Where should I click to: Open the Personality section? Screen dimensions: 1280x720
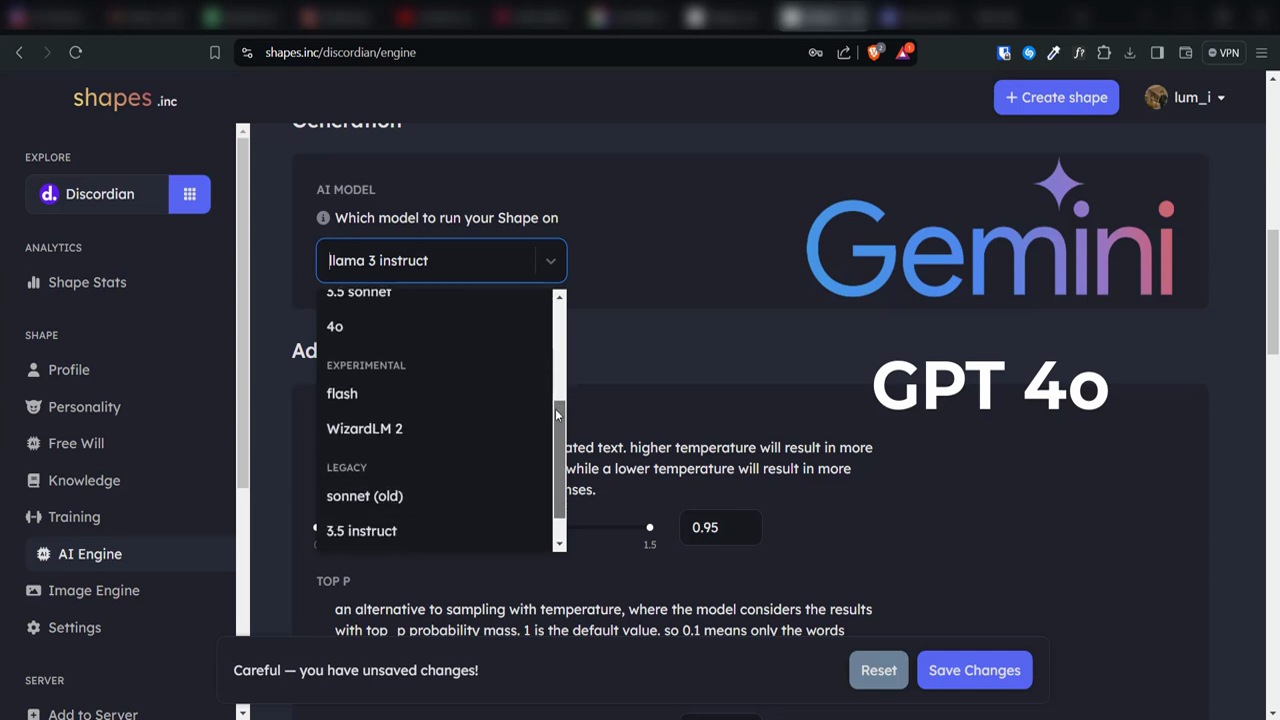tap(73, 407)
